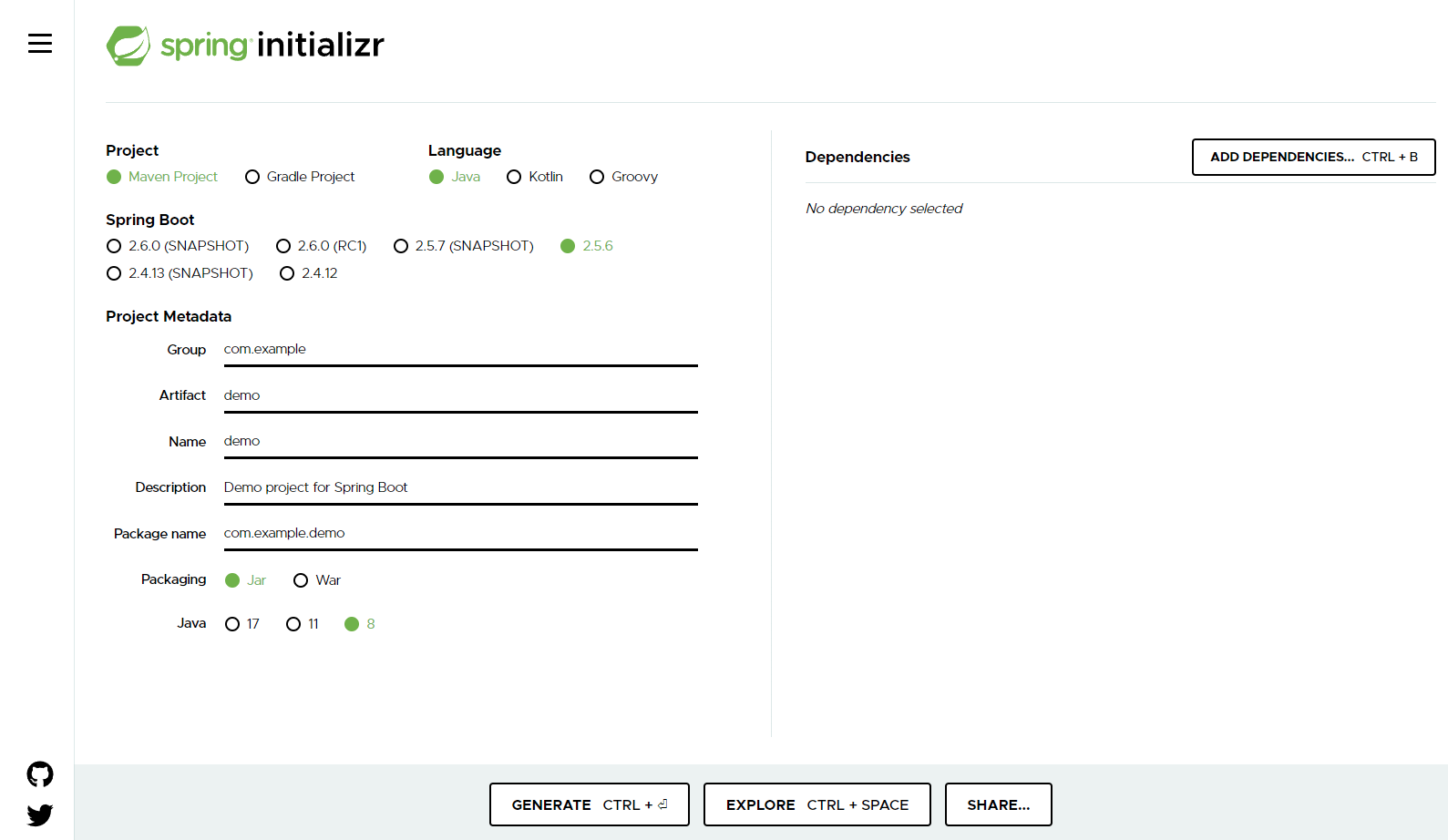Select Spring Boot 2.5.6 version
The image size is (1448, 840).
coord(587,246)
